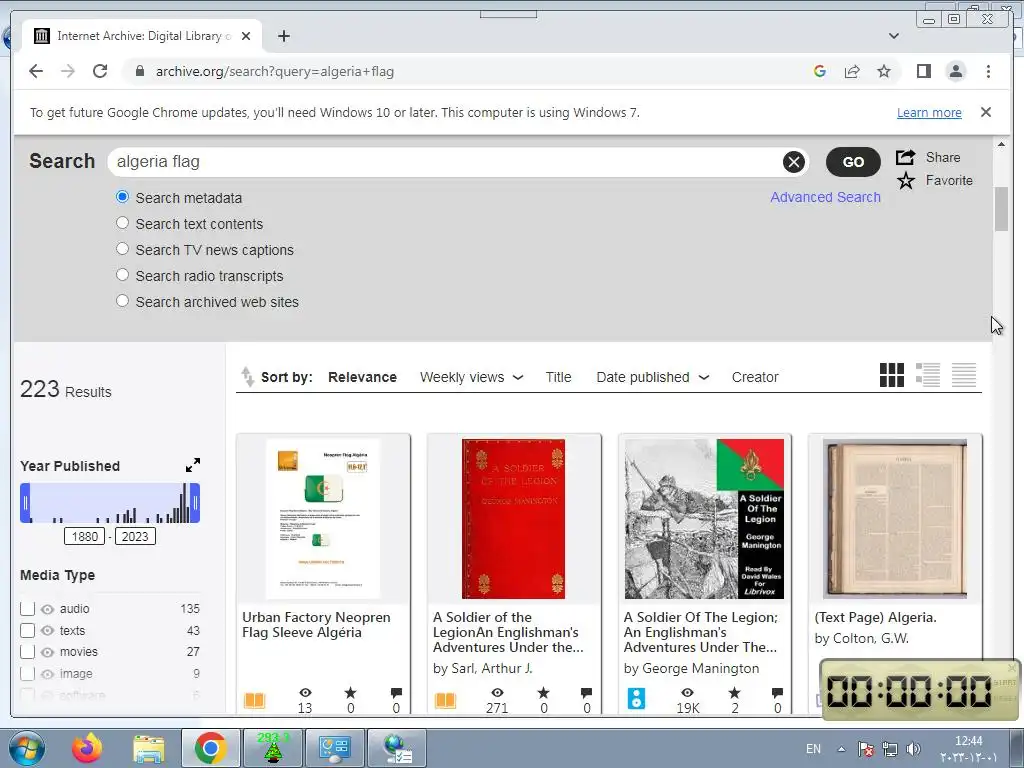Open Windows Explorer from taskbar
This screenshot has width=1024, height=768.
pos(148,748)
